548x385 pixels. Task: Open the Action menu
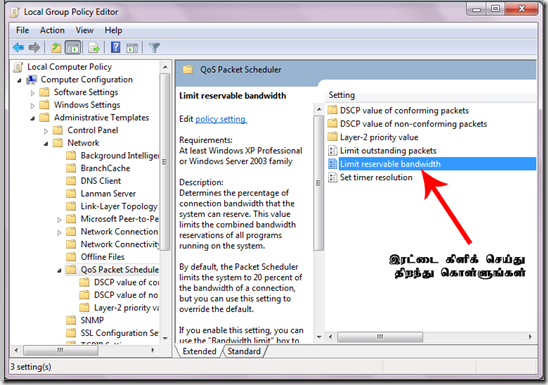point(52,30)
